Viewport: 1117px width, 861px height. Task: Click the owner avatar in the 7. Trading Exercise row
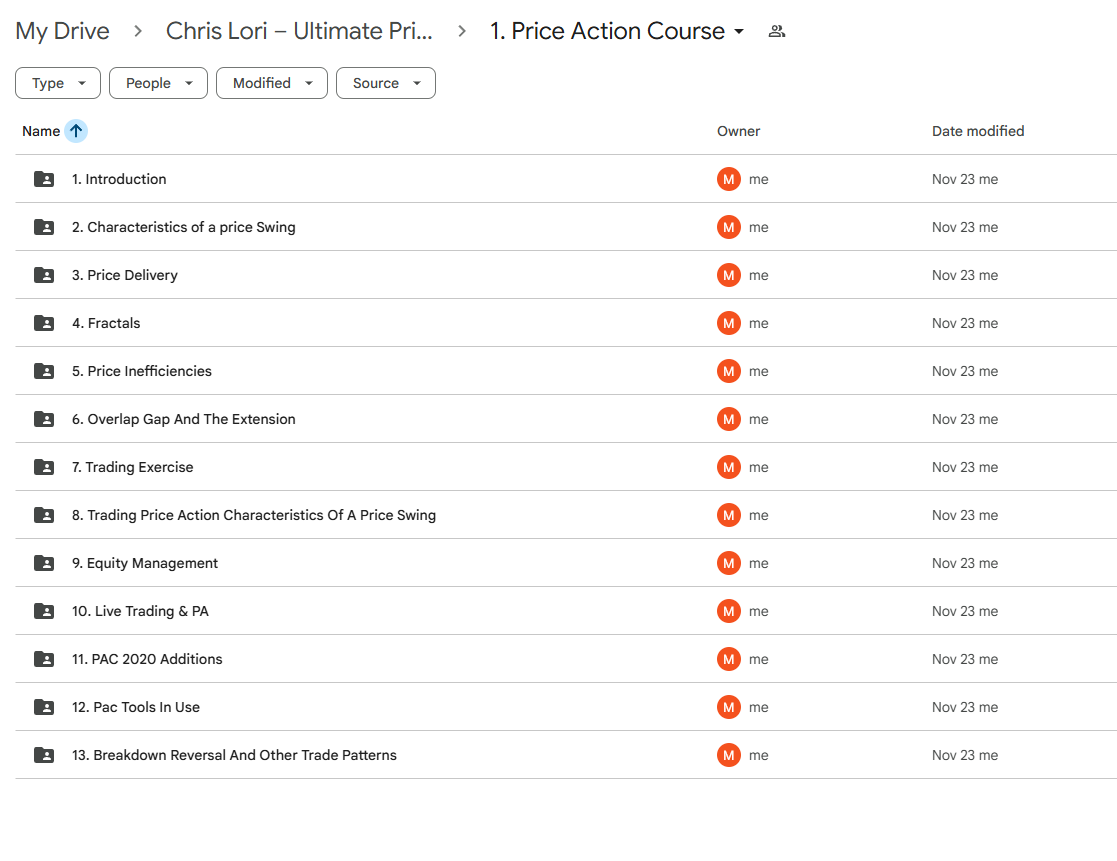click(x=729, y=468)
